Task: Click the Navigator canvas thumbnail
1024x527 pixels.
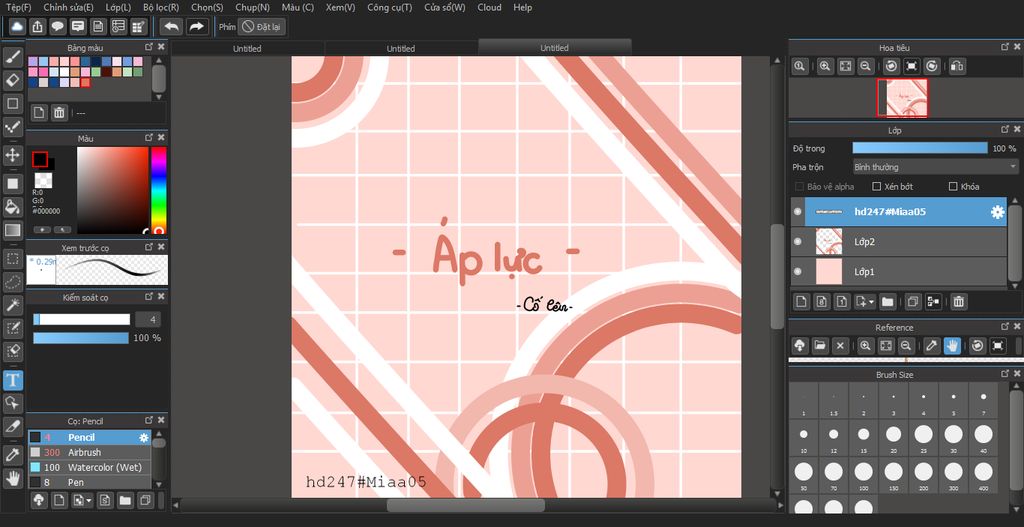Action: pyautogui.click(x=903, y=98)
